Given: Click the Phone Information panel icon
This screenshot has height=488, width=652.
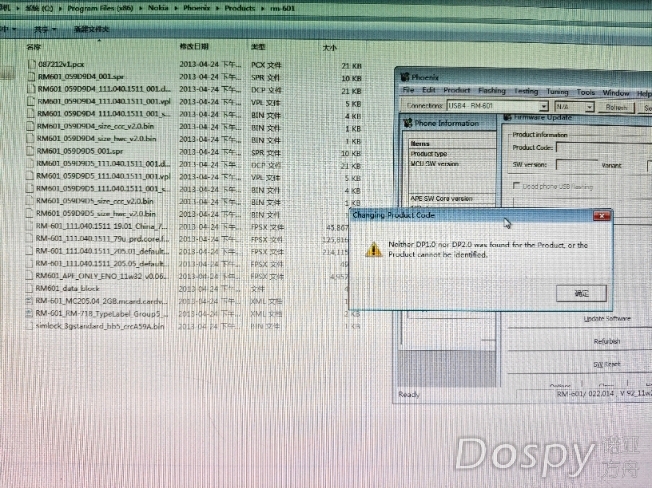Looking at the screenshot, I should pyautogui.click(x=406, y=123).
